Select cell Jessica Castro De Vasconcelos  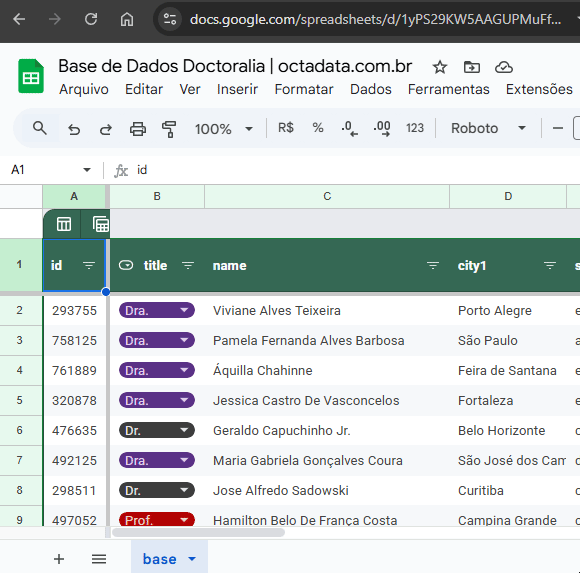click(327, 401)
